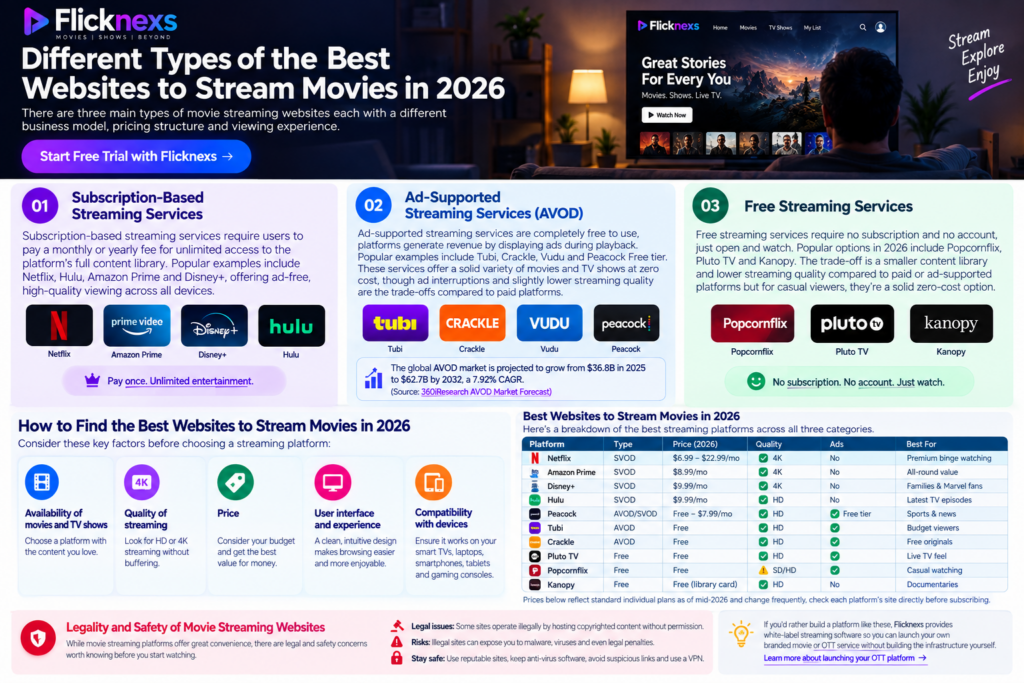Click the orange devices Compatibility icon
The width and height of the screenshot is (1024, 683).
[x=433, y=483]
